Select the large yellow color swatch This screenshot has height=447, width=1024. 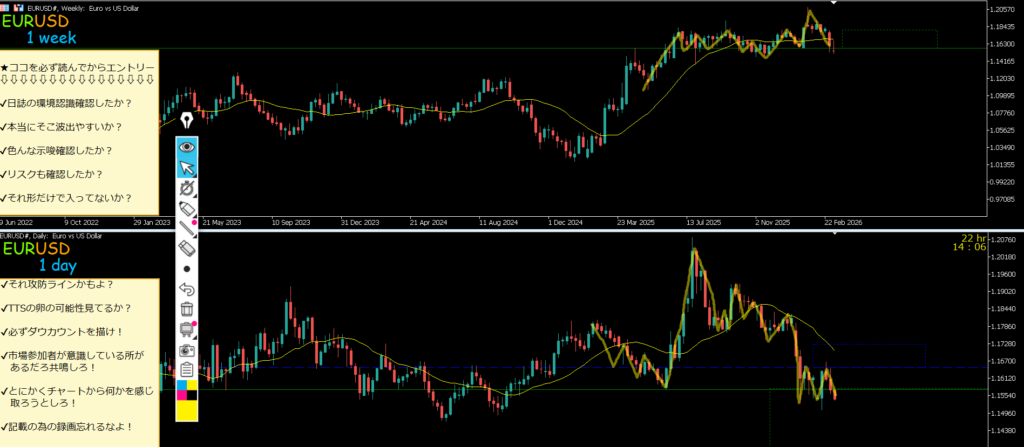187,409
